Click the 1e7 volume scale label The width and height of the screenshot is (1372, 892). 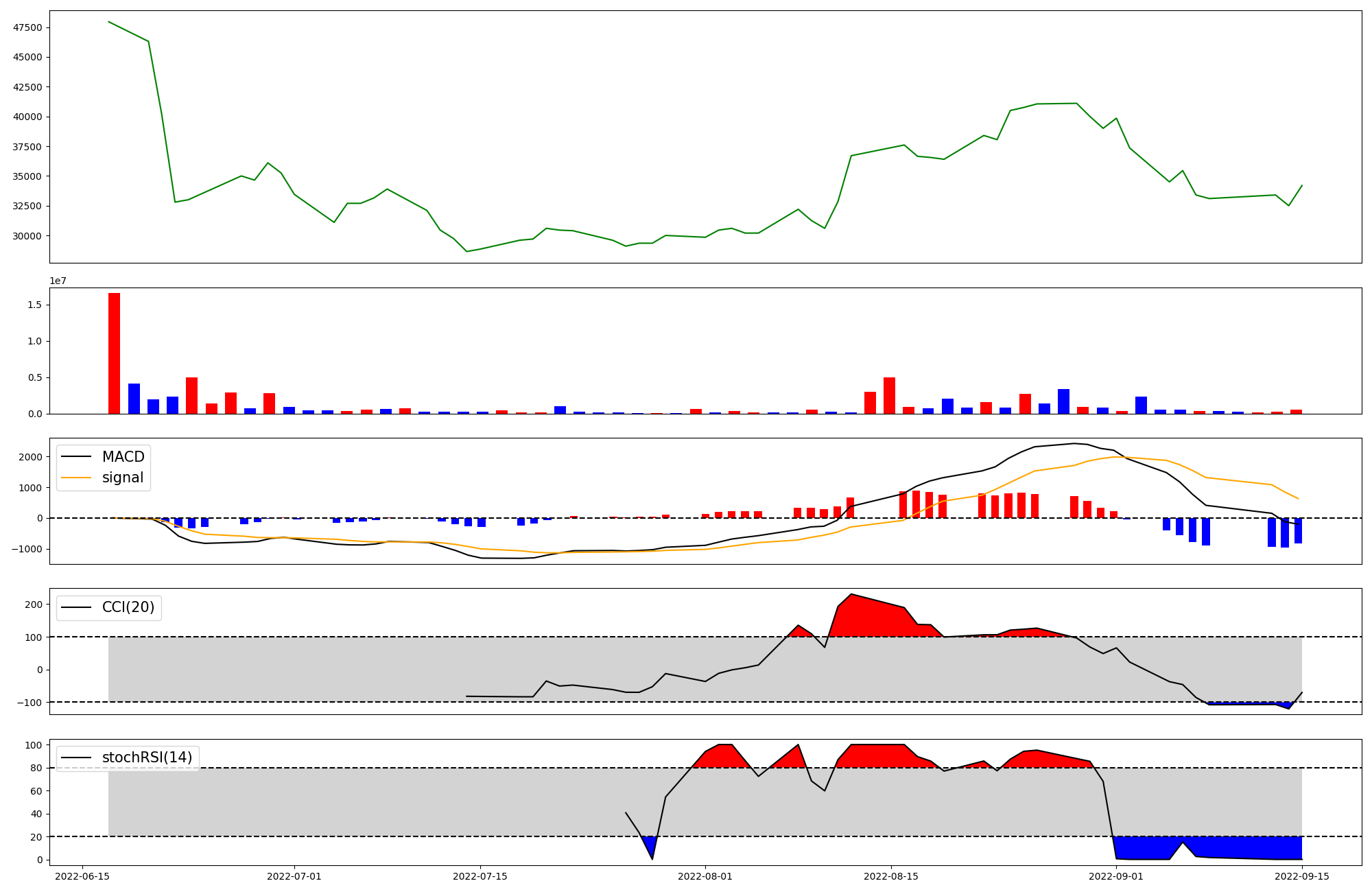(58, 281)
